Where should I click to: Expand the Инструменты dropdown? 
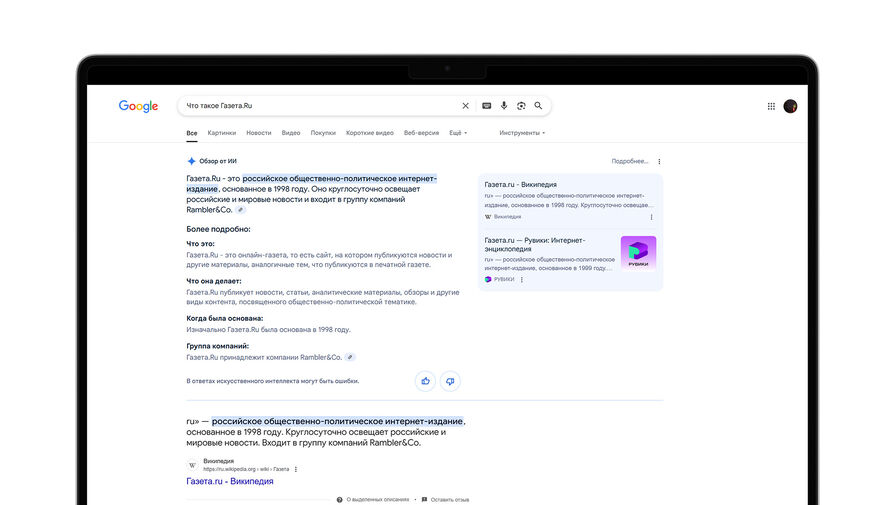point(522,133)
